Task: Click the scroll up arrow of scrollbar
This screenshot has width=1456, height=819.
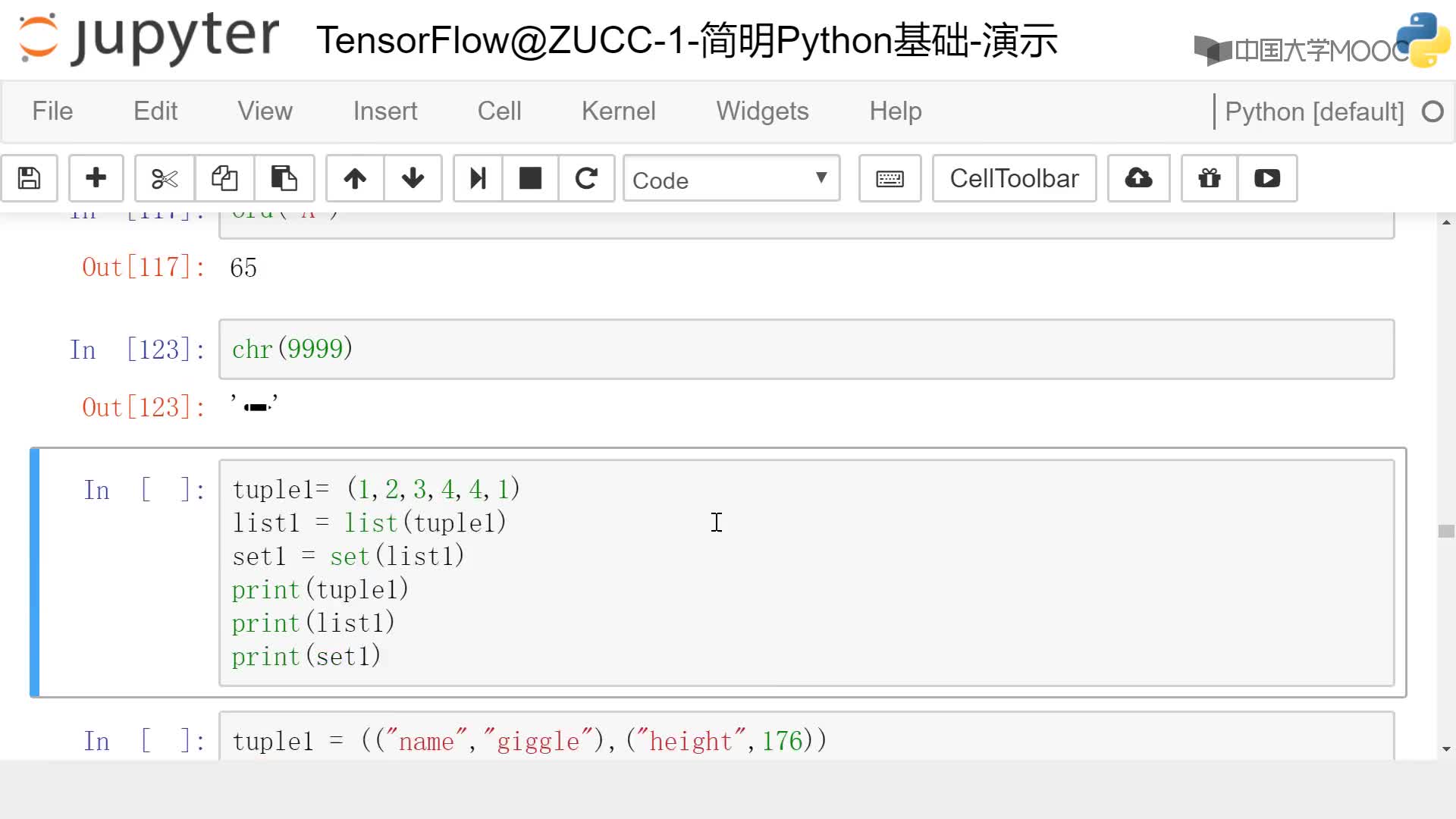Action: coord(1446,222)
